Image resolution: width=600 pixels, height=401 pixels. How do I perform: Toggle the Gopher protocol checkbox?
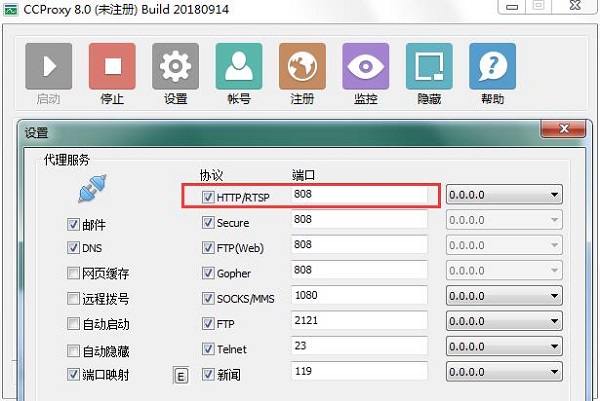tap(208, 273)
